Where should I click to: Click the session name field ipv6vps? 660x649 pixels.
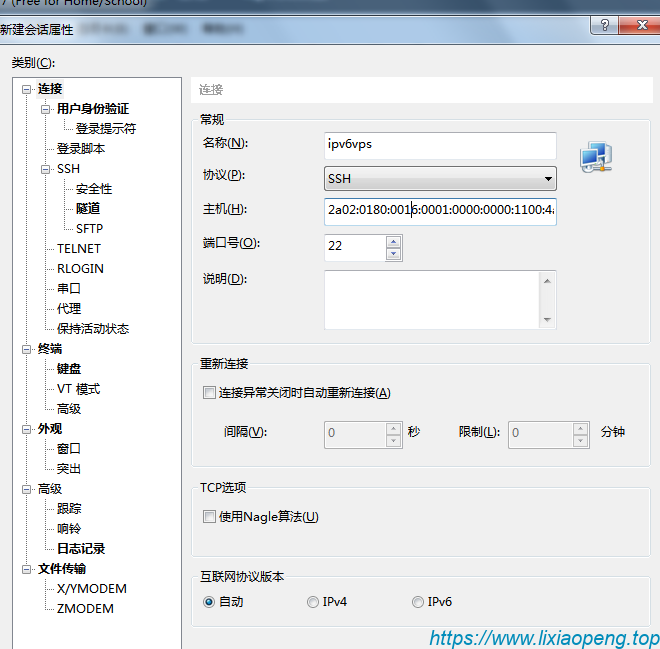[x=440, y=145]
